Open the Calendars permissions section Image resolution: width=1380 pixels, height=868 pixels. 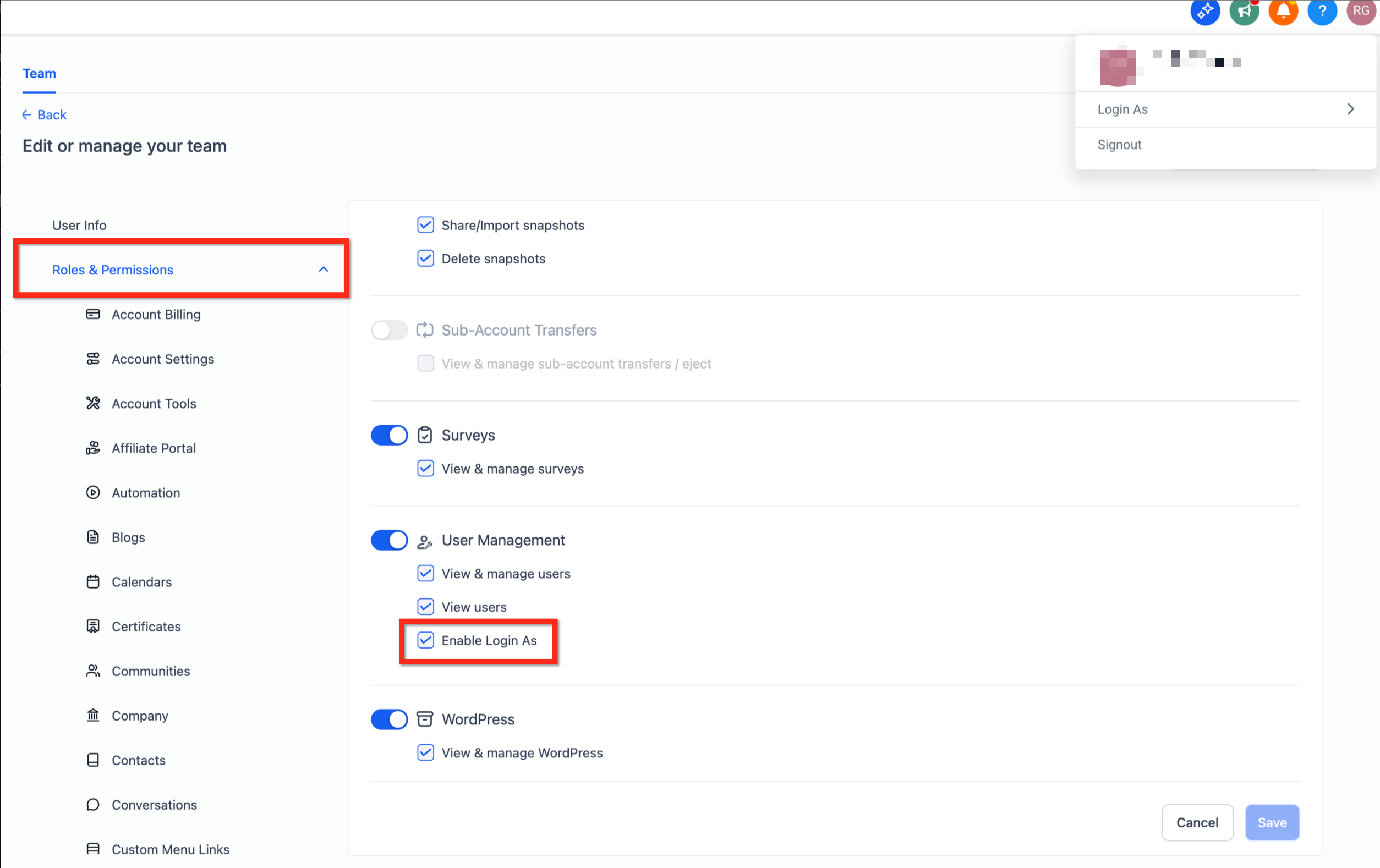pos(141,581)
